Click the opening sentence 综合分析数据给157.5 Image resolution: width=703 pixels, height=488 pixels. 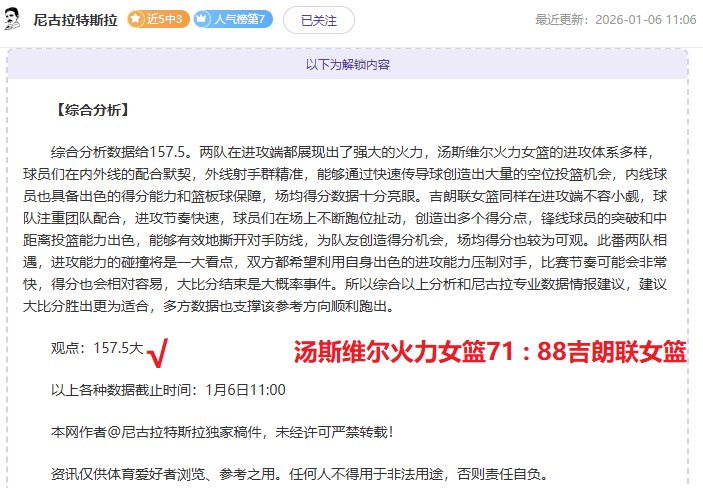point(119,152)
